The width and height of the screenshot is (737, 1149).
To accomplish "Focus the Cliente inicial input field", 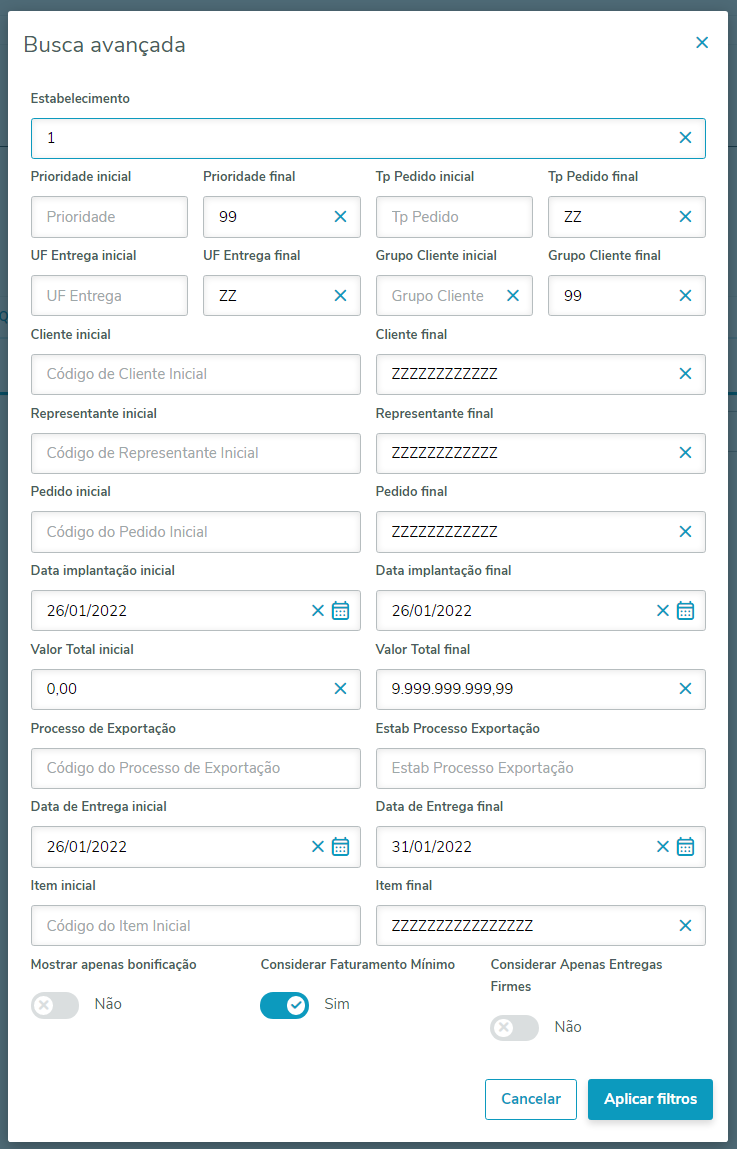I will (x=195, y=374).
